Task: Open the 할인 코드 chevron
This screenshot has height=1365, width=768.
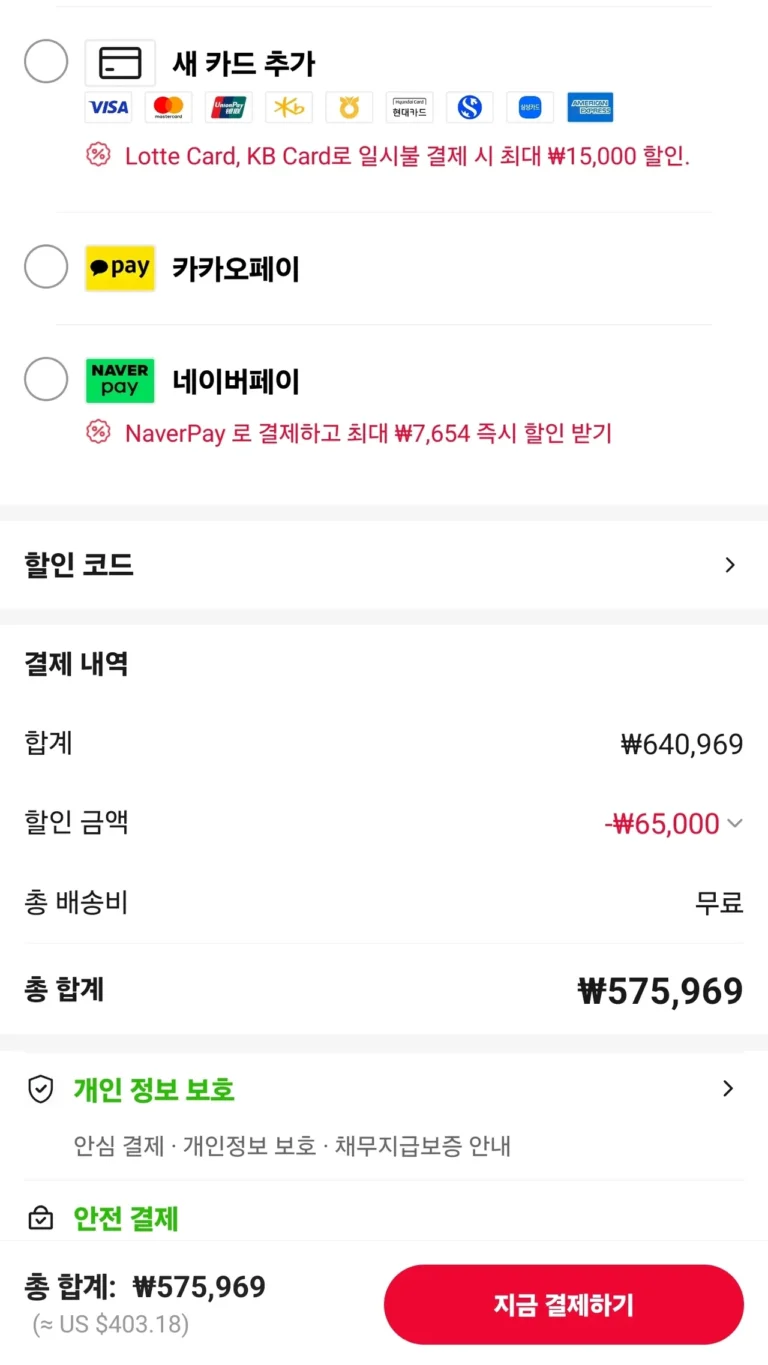Action: coord(729,565)
